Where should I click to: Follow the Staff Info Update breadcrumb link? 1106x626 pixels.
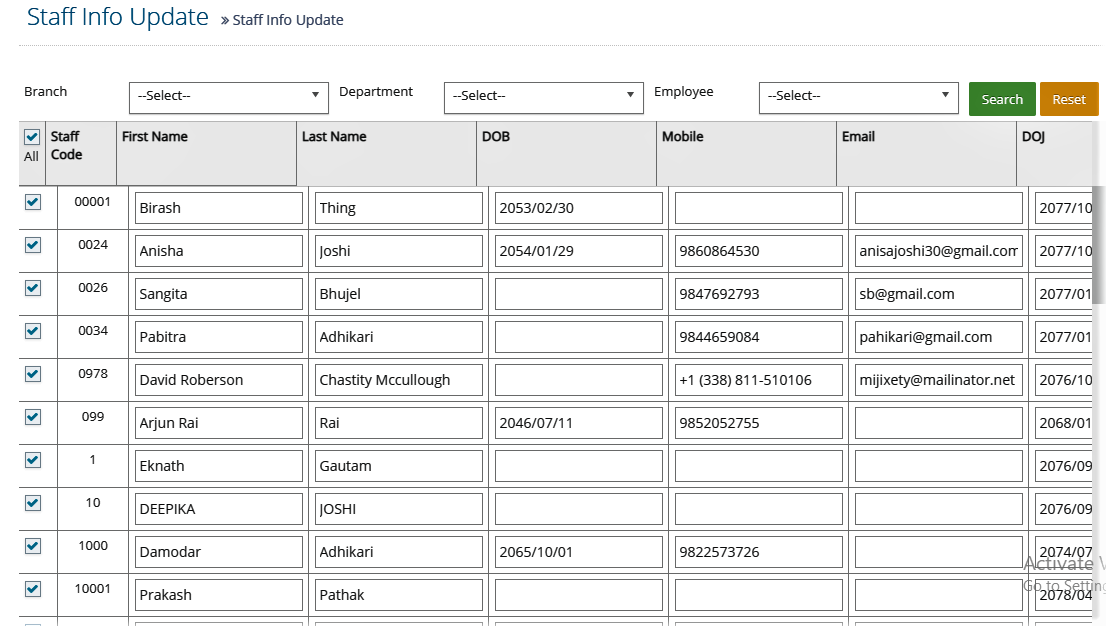tap(288, 20)
